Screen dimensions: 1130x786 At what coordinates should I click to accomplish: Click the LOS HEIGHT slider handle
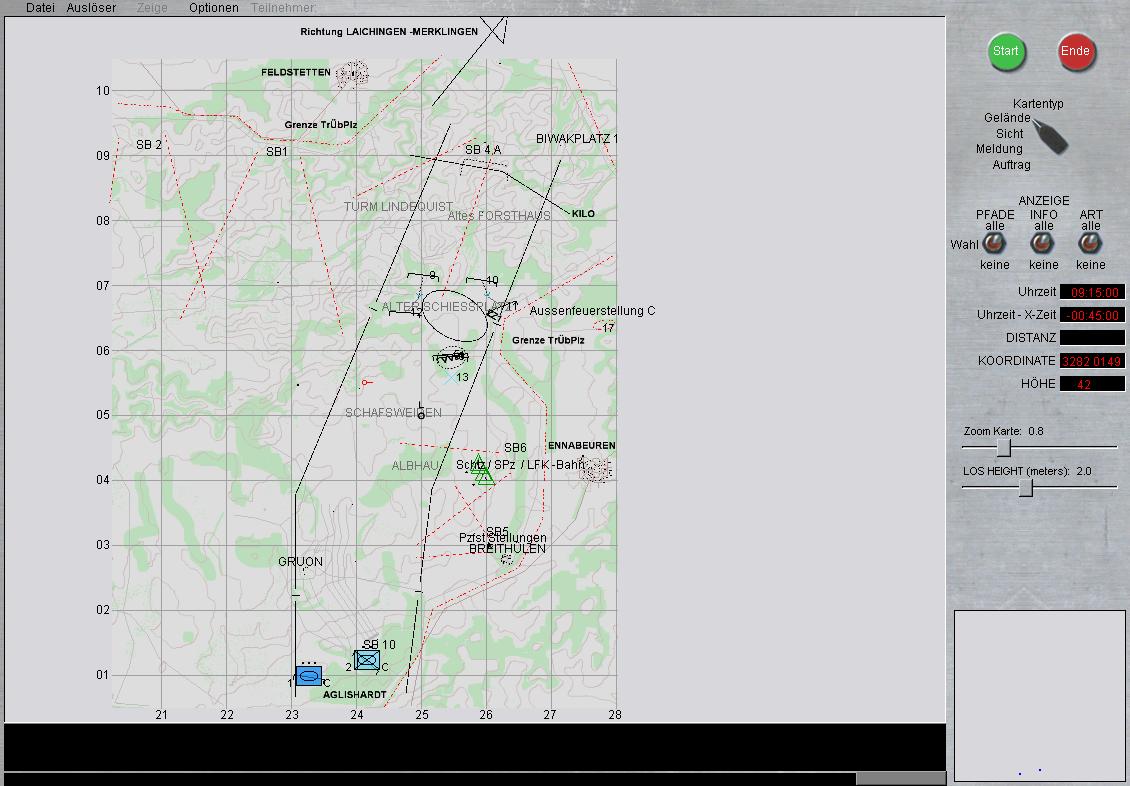click(1025, 487)
